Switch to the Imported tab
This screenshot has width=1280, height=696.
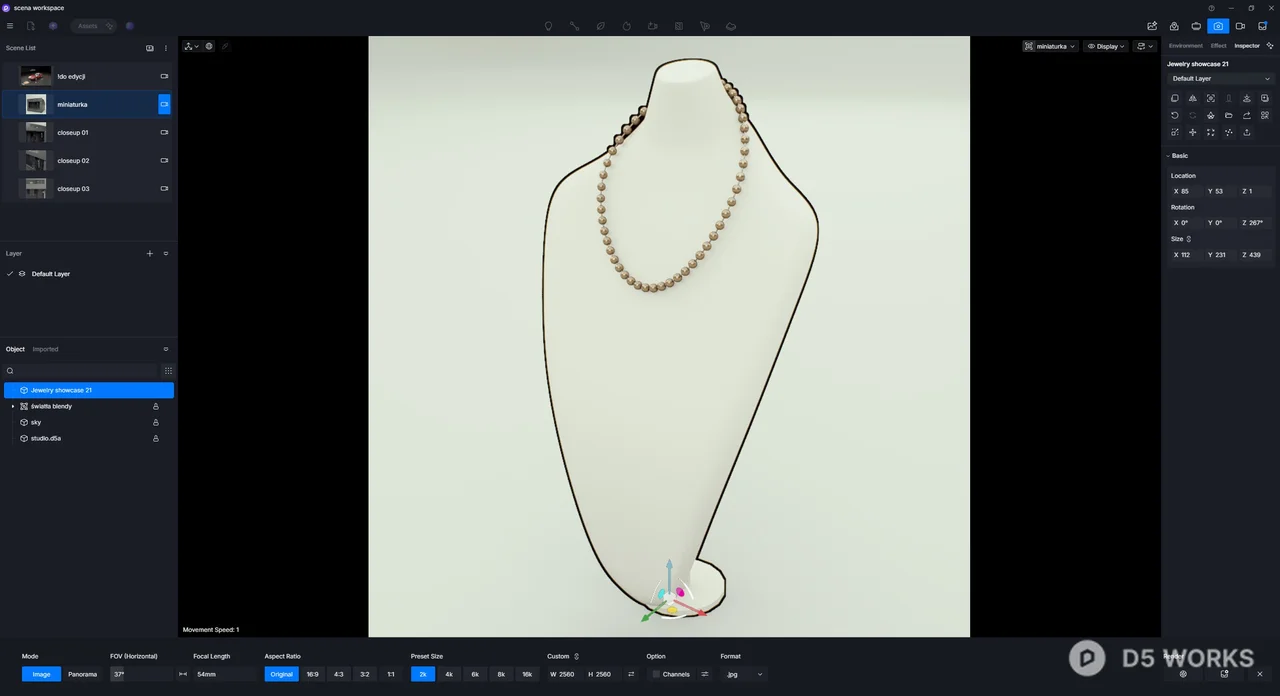(x=45, y=349)
